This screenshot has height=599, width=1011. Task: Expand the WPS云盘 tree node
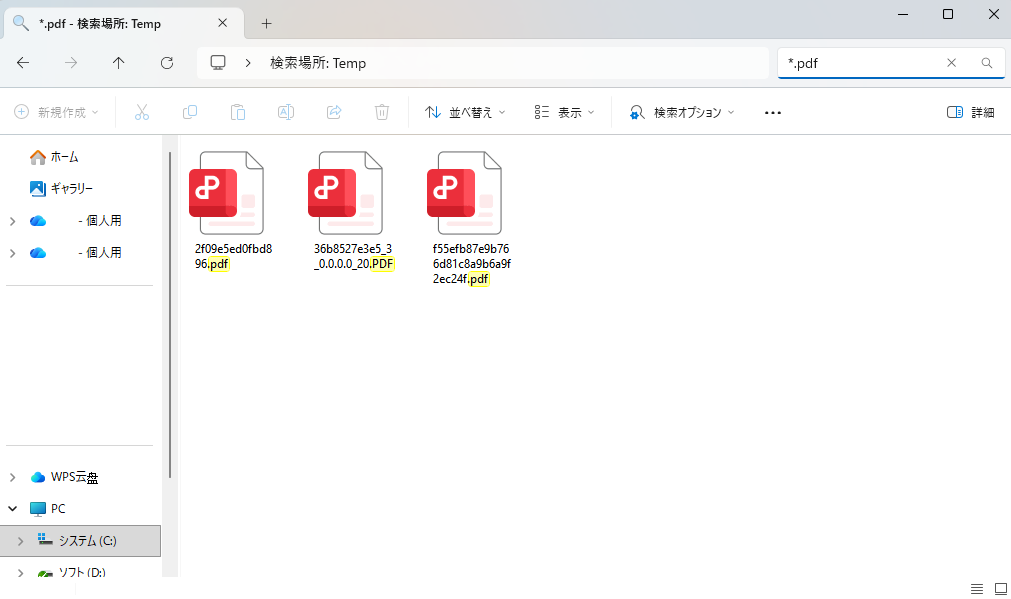(13, 477)
